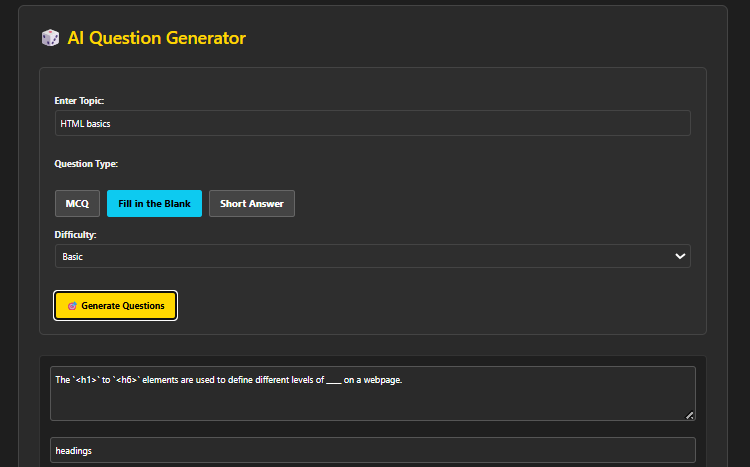Choose the Short Answer question type
This screenshot has height=467, width=750.
pyautogui.click(x=251, y=204)
